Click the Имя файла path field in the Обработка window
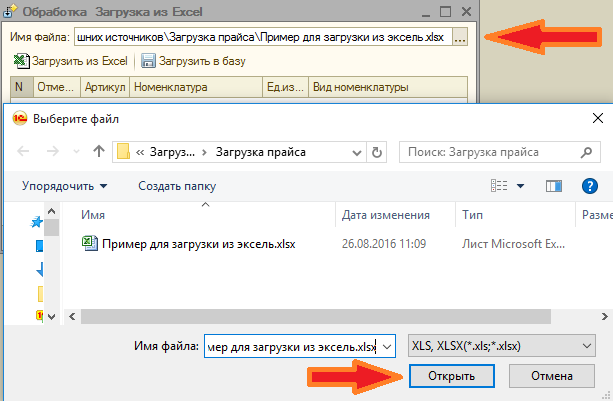This screenshot has height=401, width=613. [x=263, y=37]
